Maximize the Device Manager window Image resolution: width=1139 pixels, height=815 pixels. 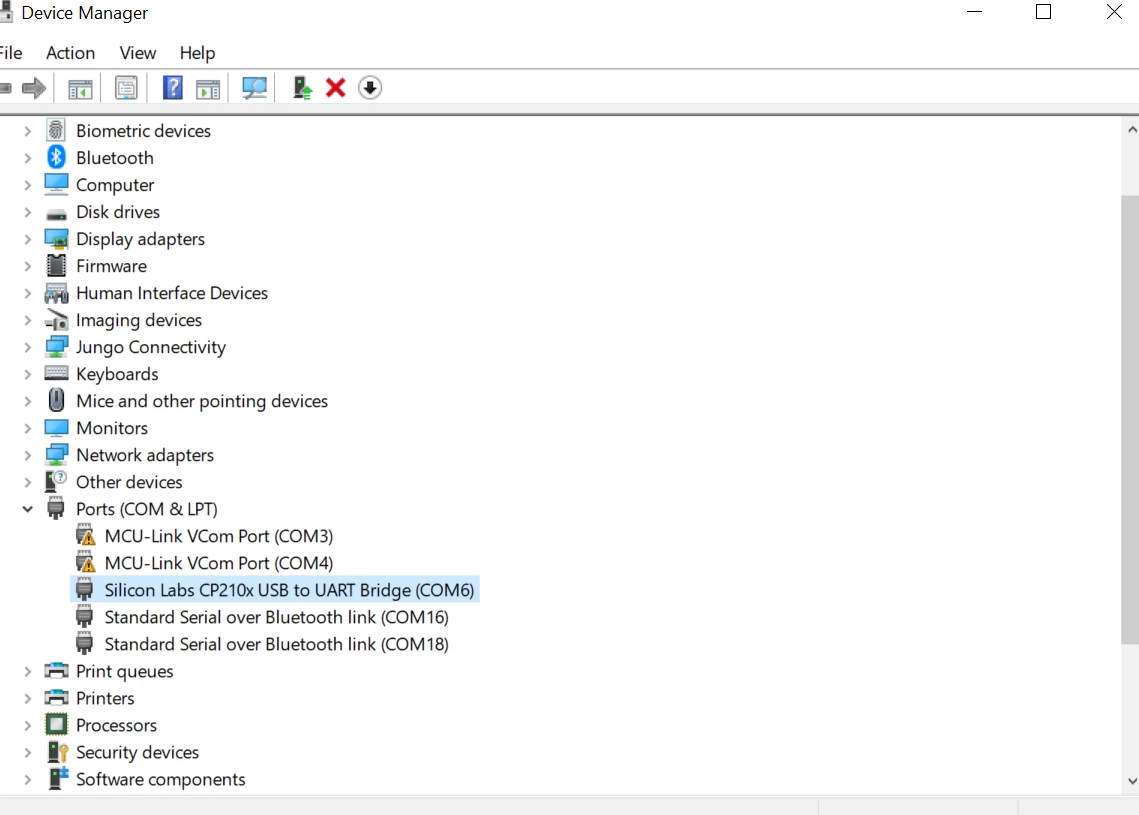point(1043,12)
